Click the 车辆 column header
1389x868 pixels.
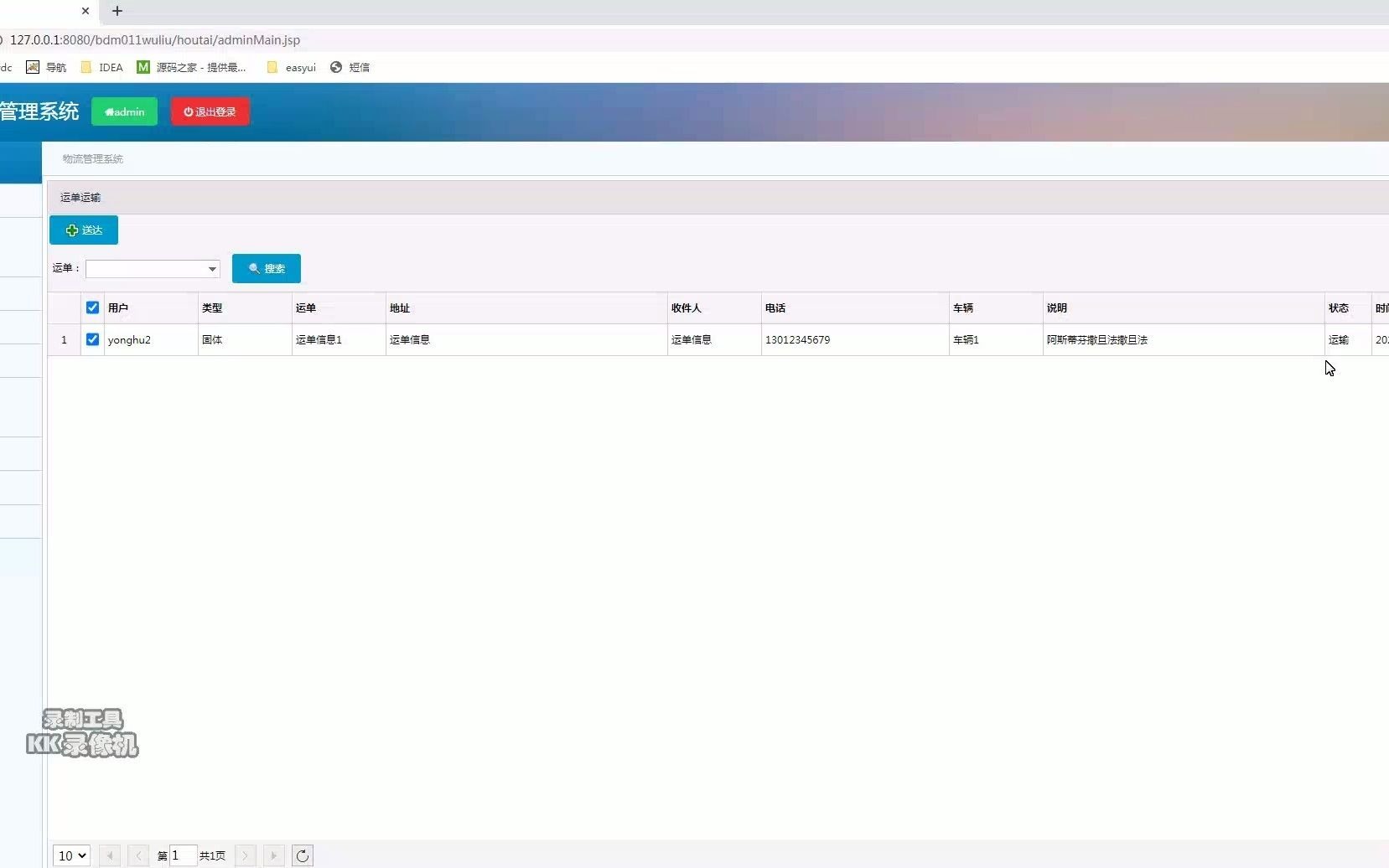point(996,308)
